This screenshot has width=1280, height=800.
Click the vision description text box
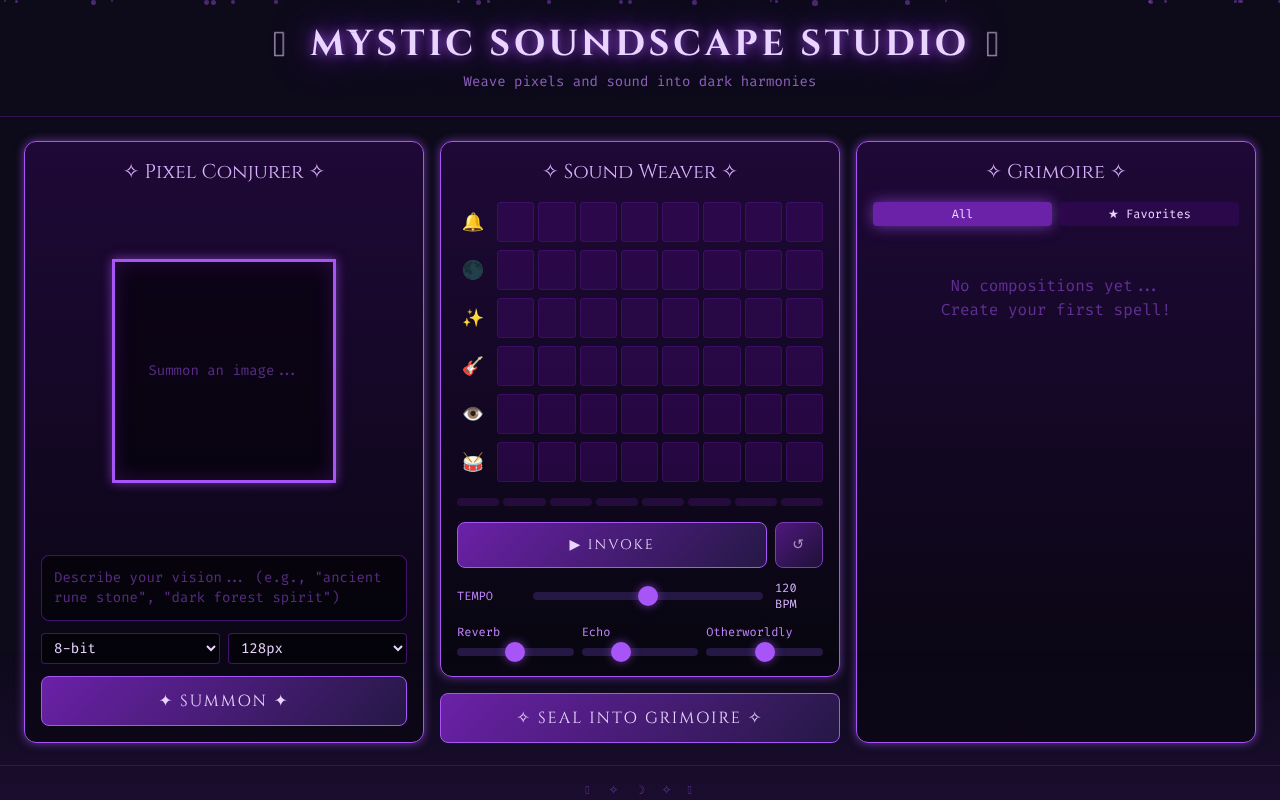[x=223, y=588]
